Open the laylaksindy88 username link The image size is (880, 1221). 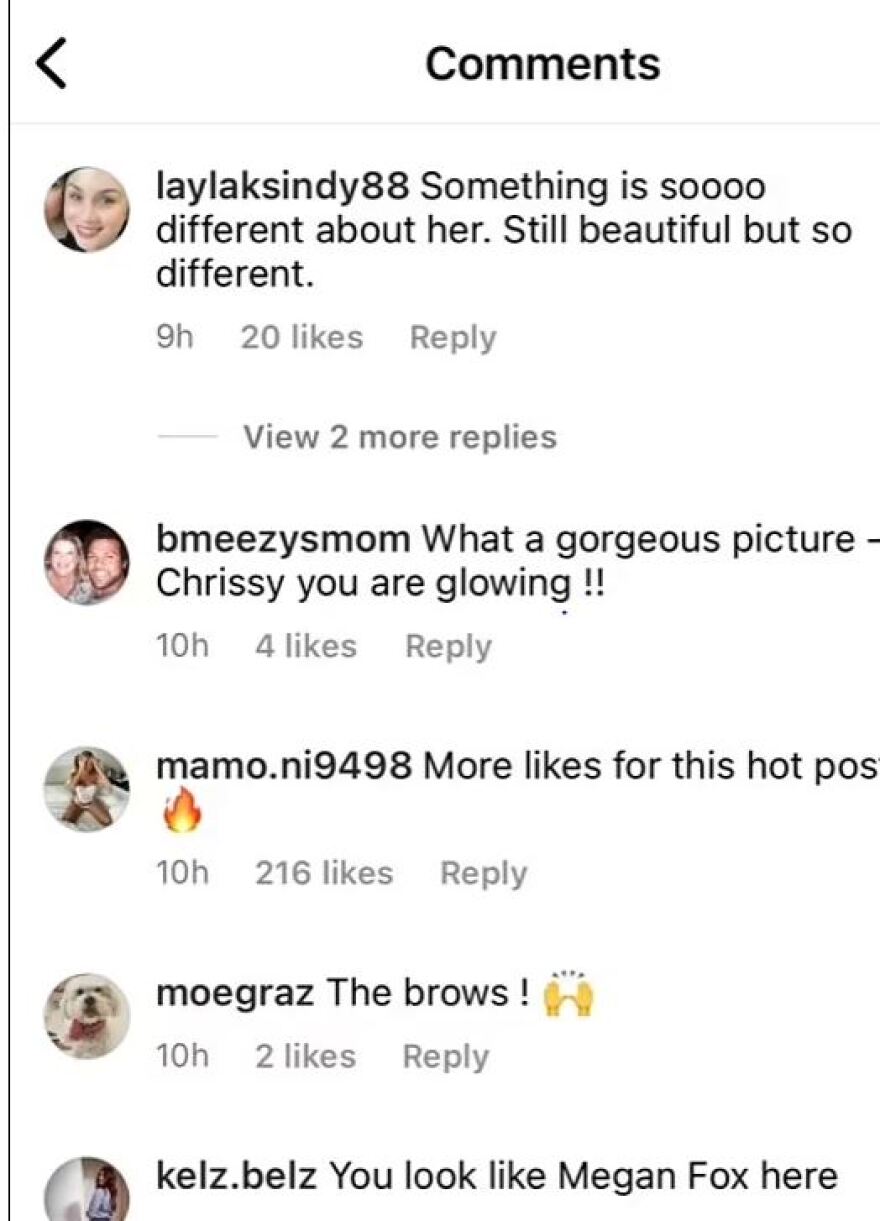pos(283,186)
